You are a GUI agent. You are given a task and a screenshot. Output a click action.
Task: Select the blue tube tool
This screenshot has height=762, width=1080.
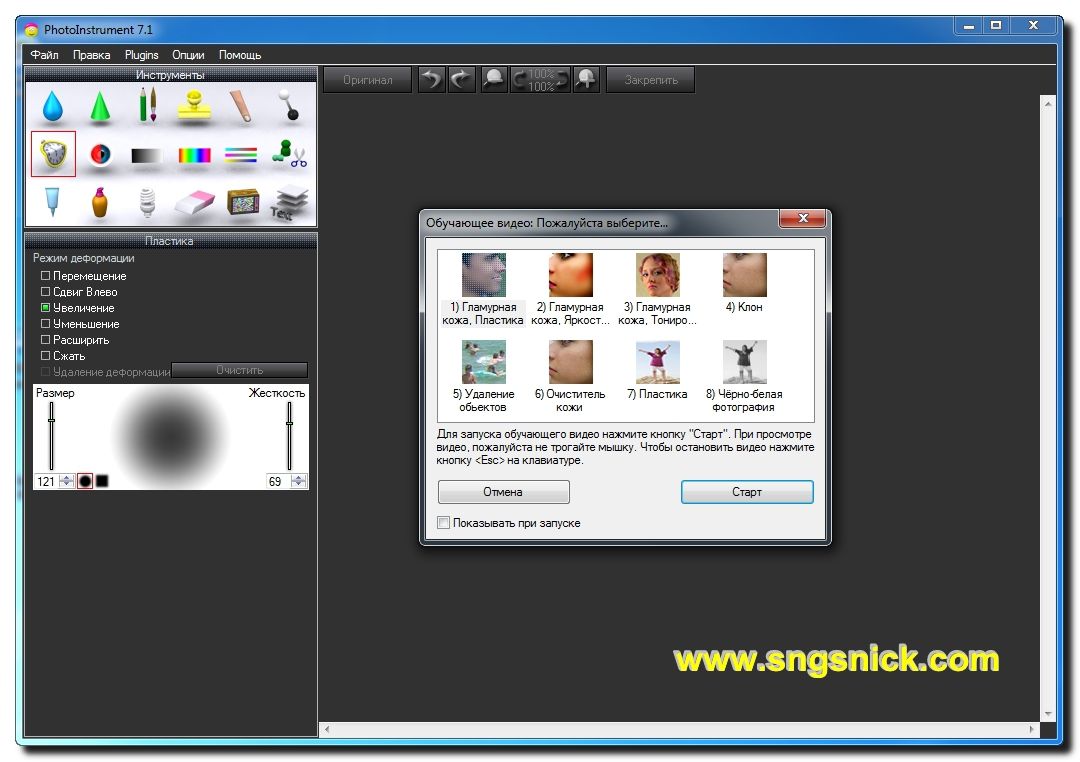(x=52, y=202)
